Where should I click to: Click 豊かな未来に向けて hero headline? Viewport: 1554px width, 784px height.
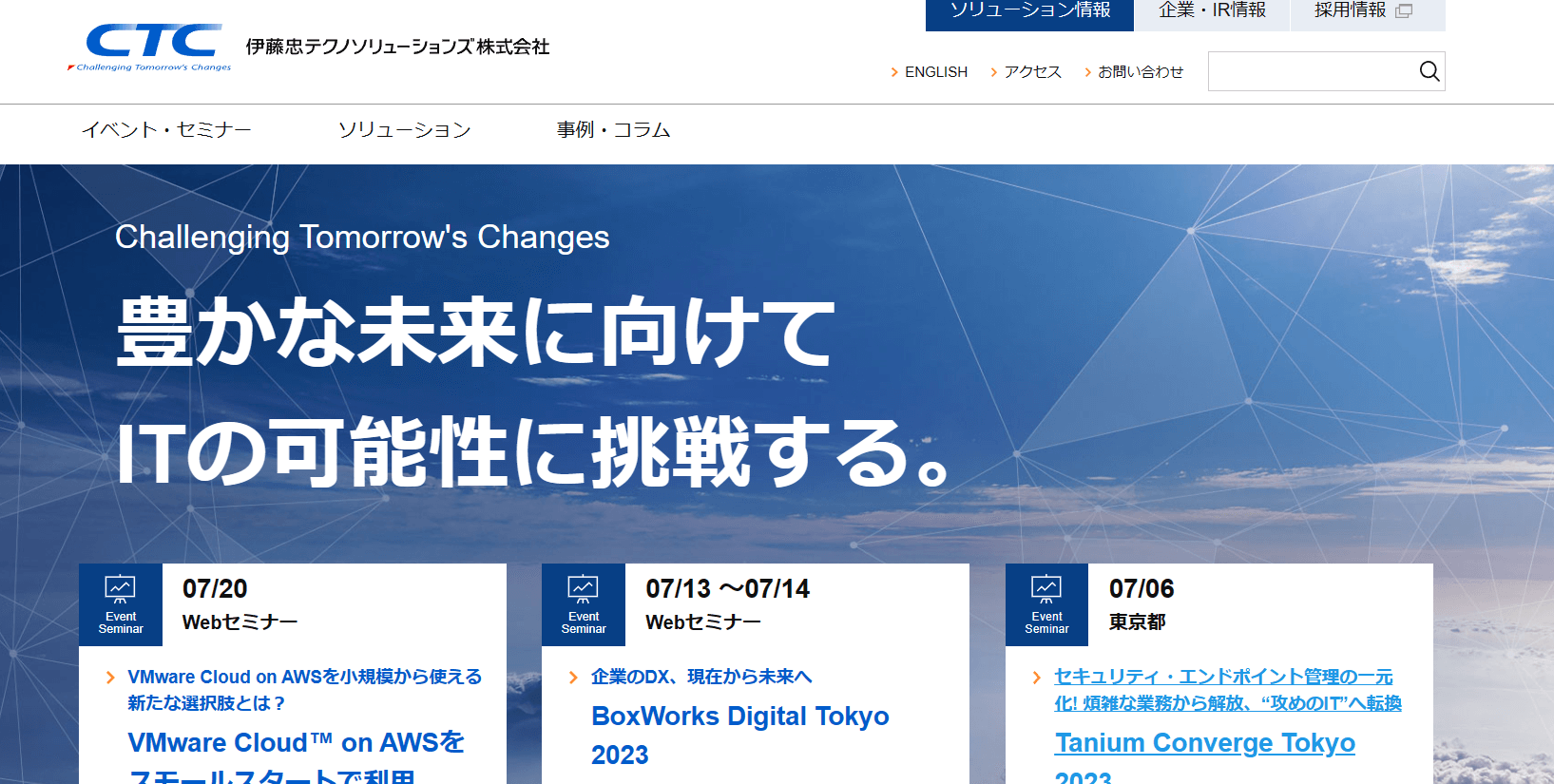click(x=475, y=332)
